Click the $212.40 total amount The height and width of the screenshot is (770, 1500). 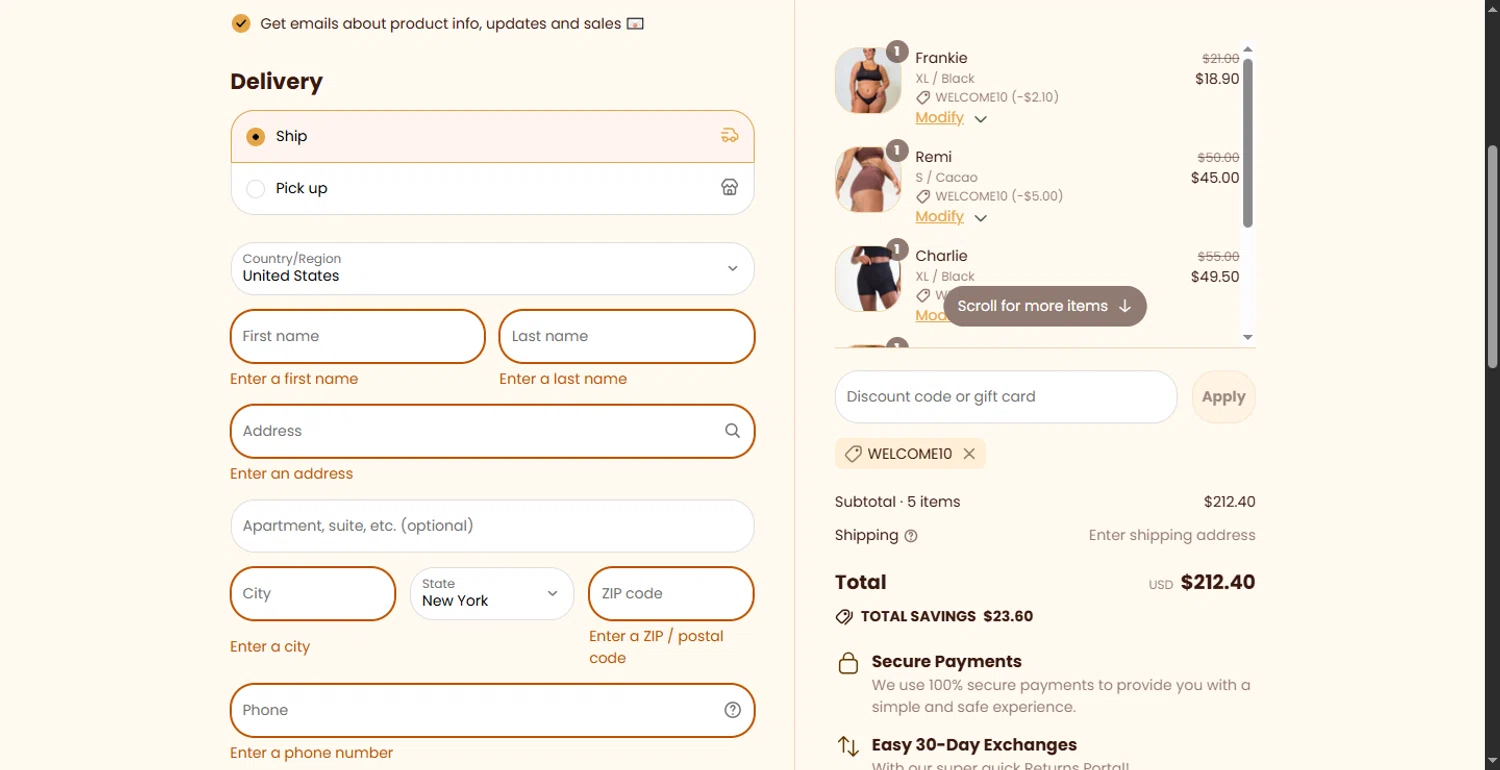click(1218, 582)
